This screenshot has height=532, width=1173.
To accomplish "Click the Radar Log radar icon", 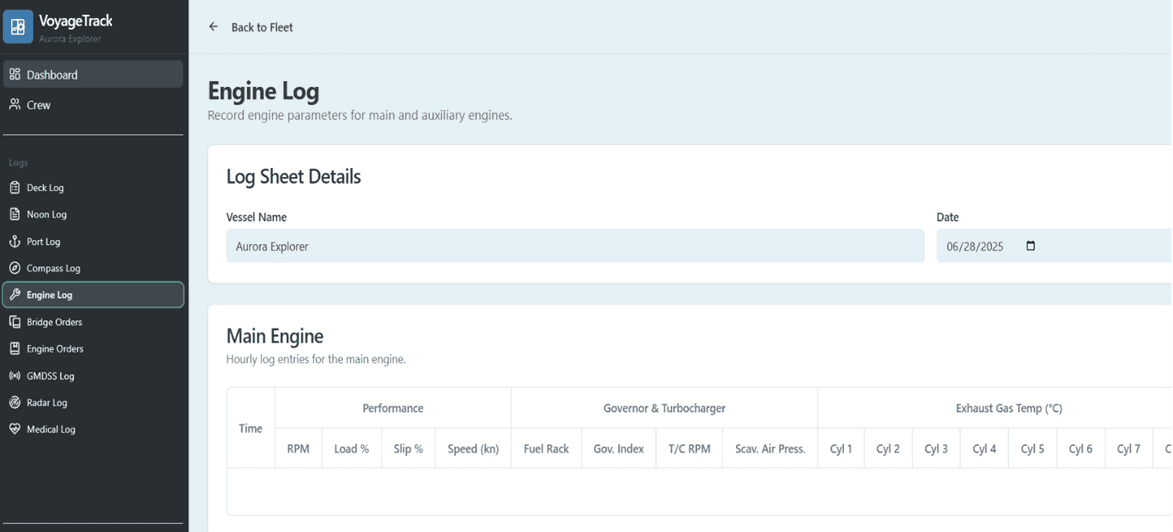I will [x=15, y=403].
